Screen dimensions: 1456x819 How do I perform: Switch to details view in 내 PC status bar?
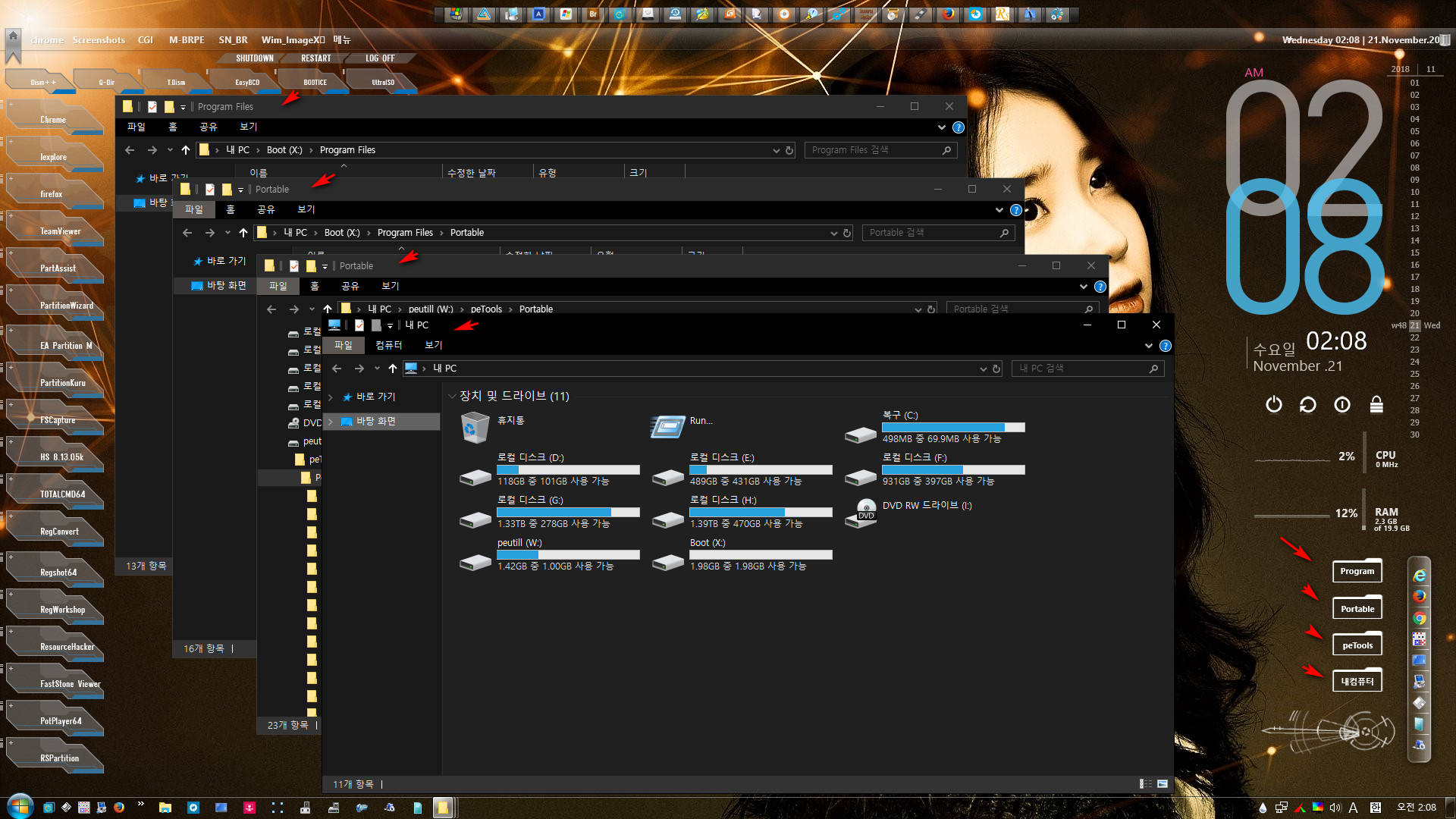tap(1145, 784)
